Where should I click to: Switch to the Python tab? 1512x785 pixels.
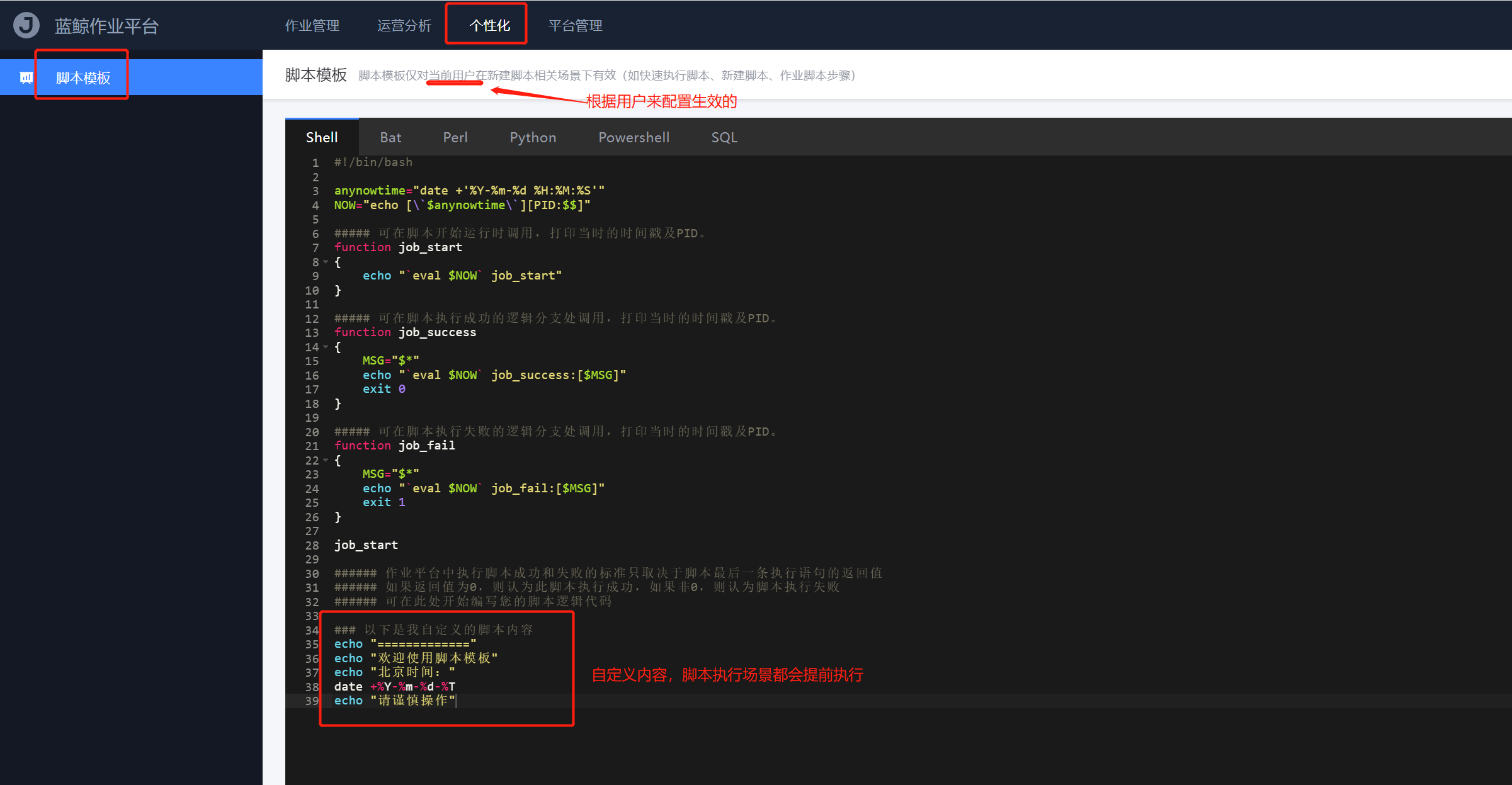point(533,137)
